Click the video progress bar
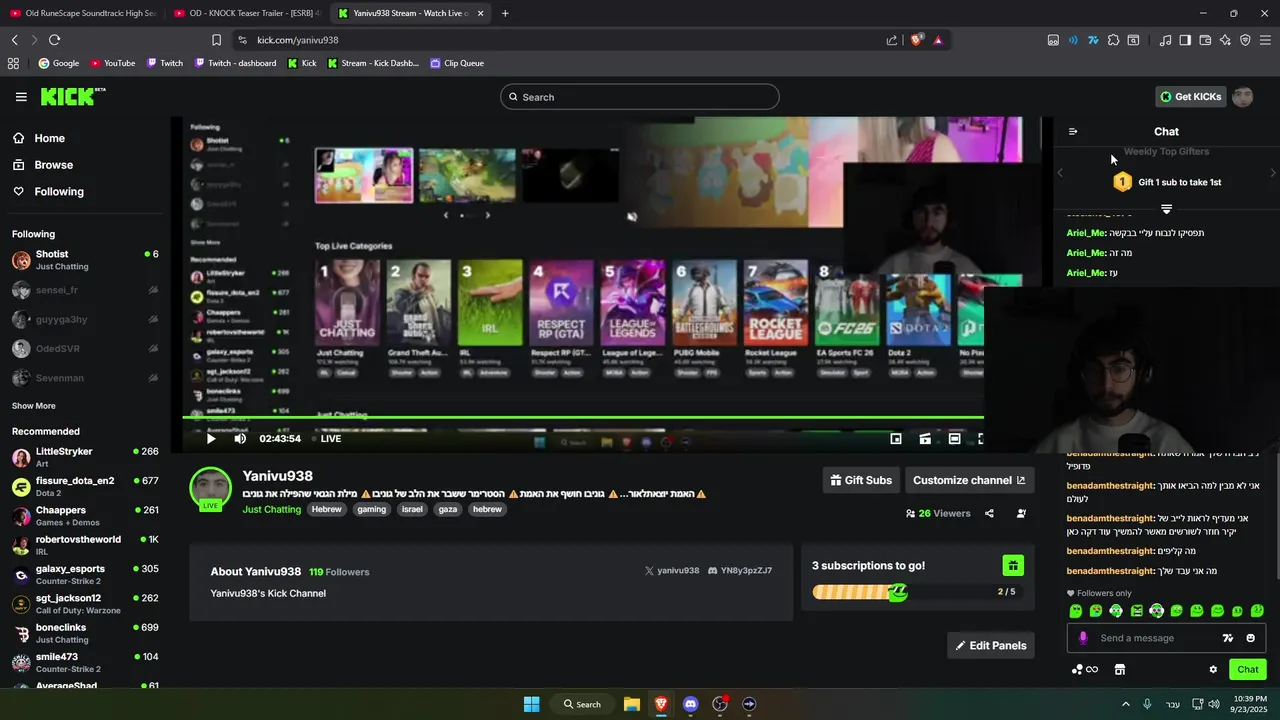Viewport: 1280px width, 720px height. click(583, 418)
